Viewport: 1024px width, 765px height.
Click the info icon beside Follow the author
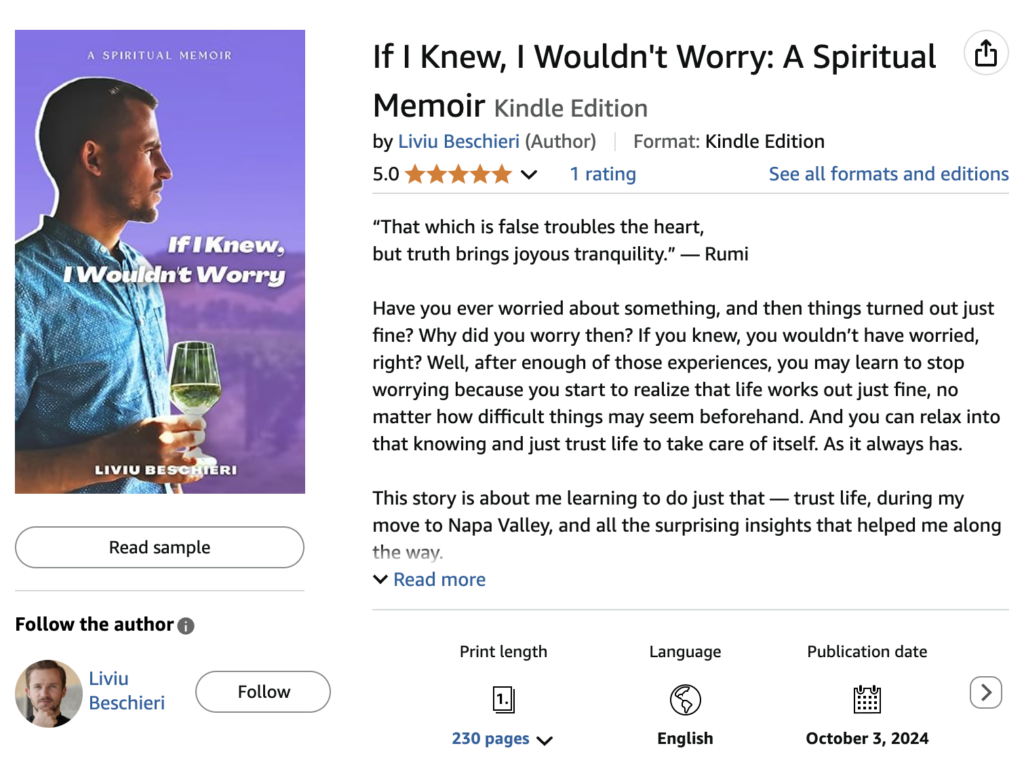point(186,626)
